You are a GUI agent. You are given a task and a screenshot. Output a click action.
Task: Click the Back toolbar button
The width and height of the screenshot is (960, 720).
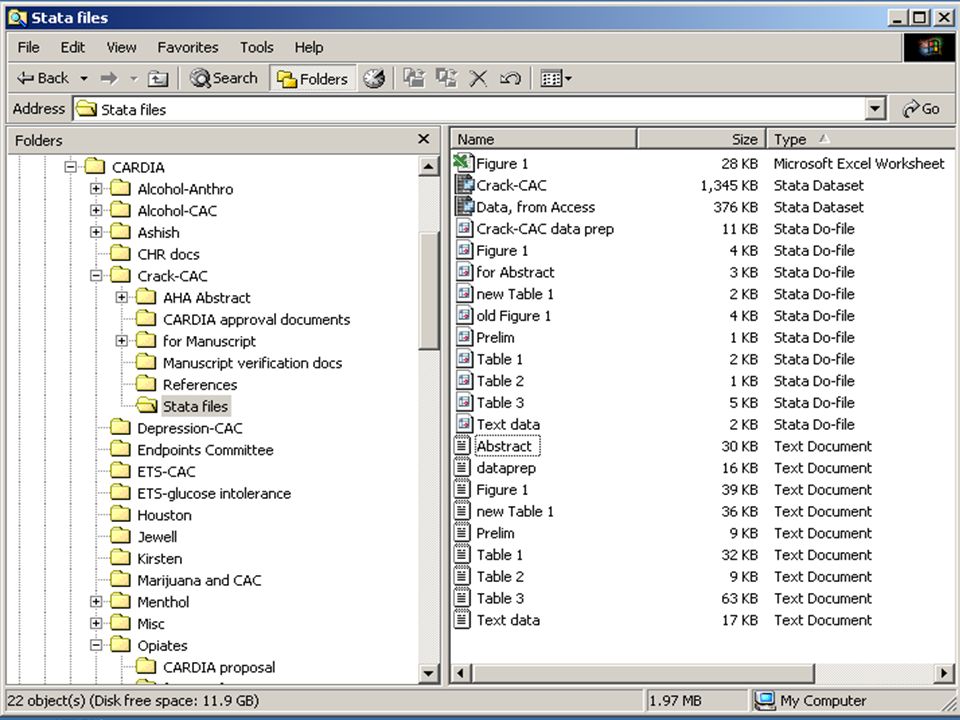(x=43, y=78)
